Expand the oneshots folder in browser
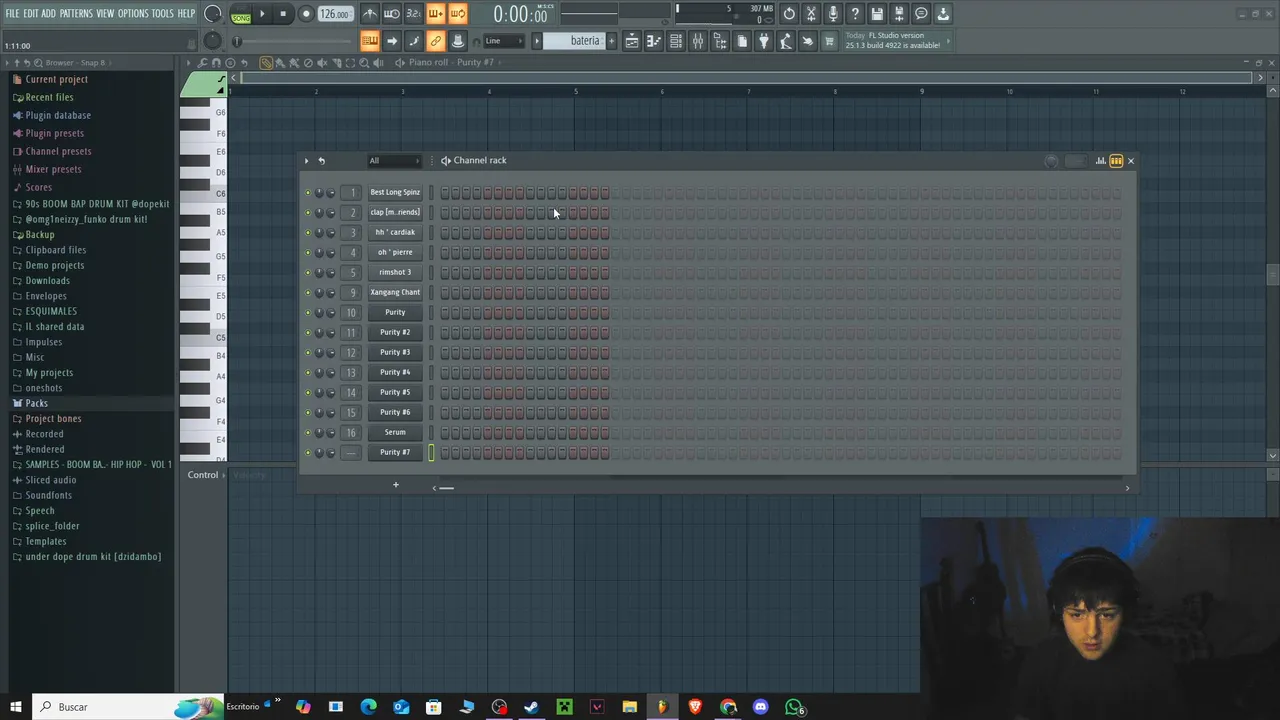Screen dimensions: 1280x720 [43, 388]
